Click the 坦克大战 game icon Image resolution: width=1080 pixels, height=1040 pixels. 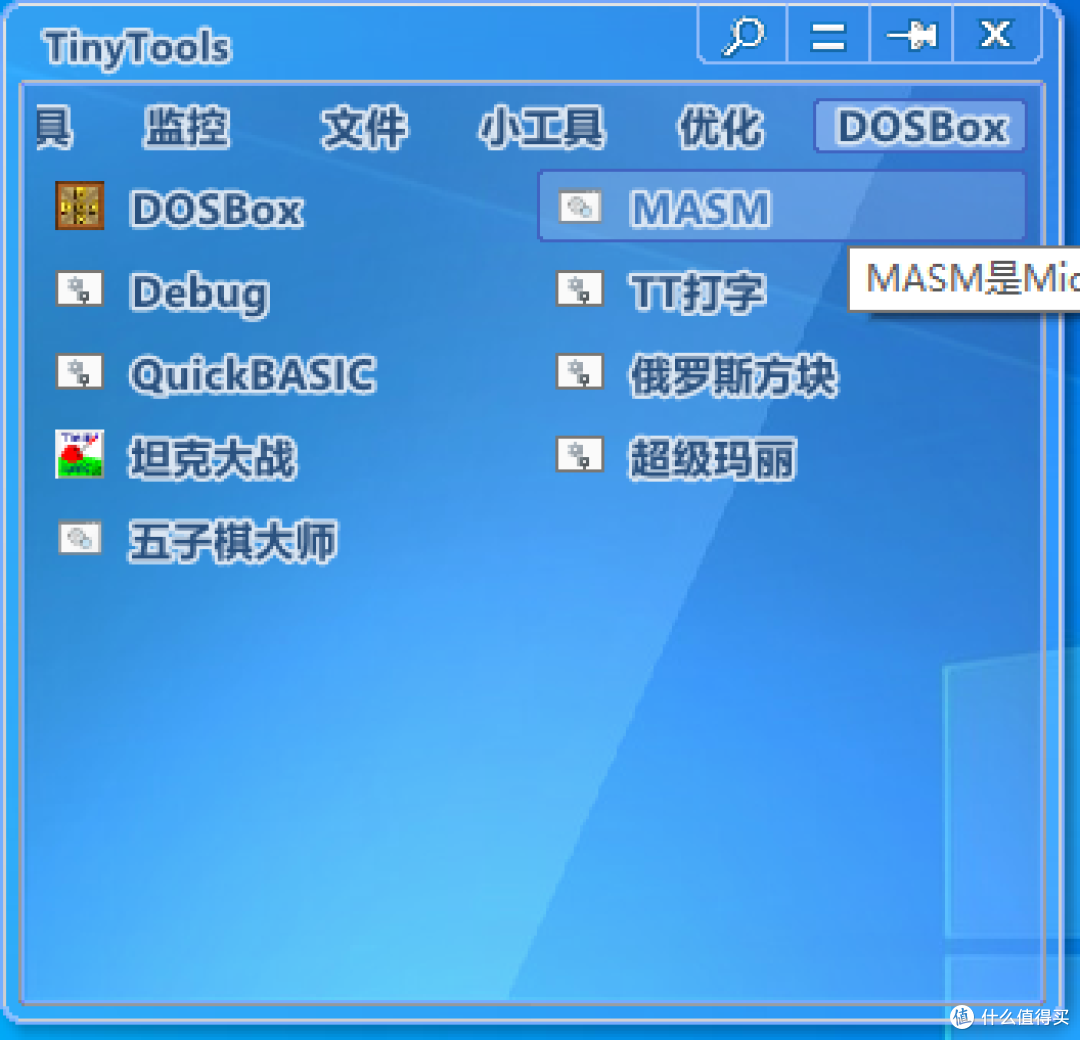tap(80, 454)
